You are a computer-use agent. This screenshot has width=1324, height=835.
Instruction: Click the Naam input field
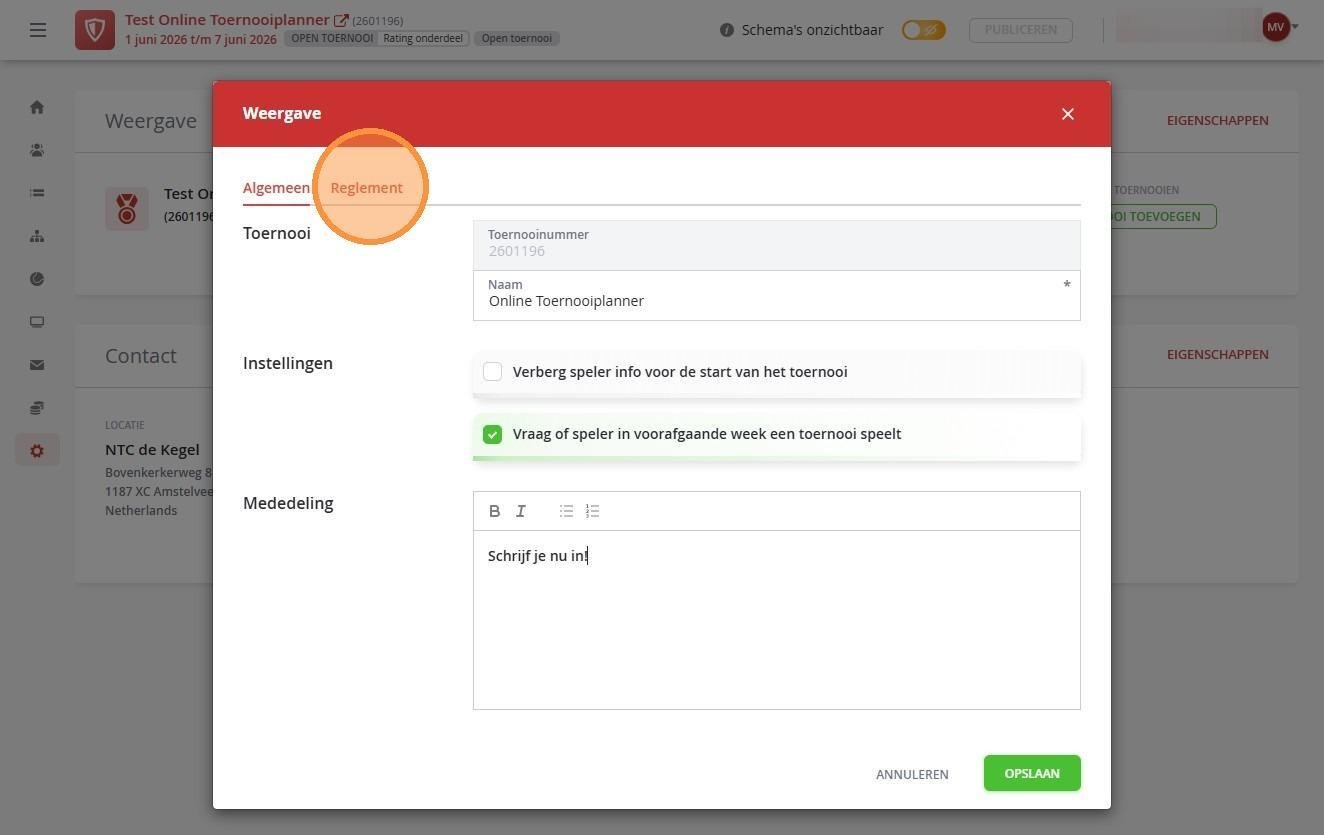point(777,295)
